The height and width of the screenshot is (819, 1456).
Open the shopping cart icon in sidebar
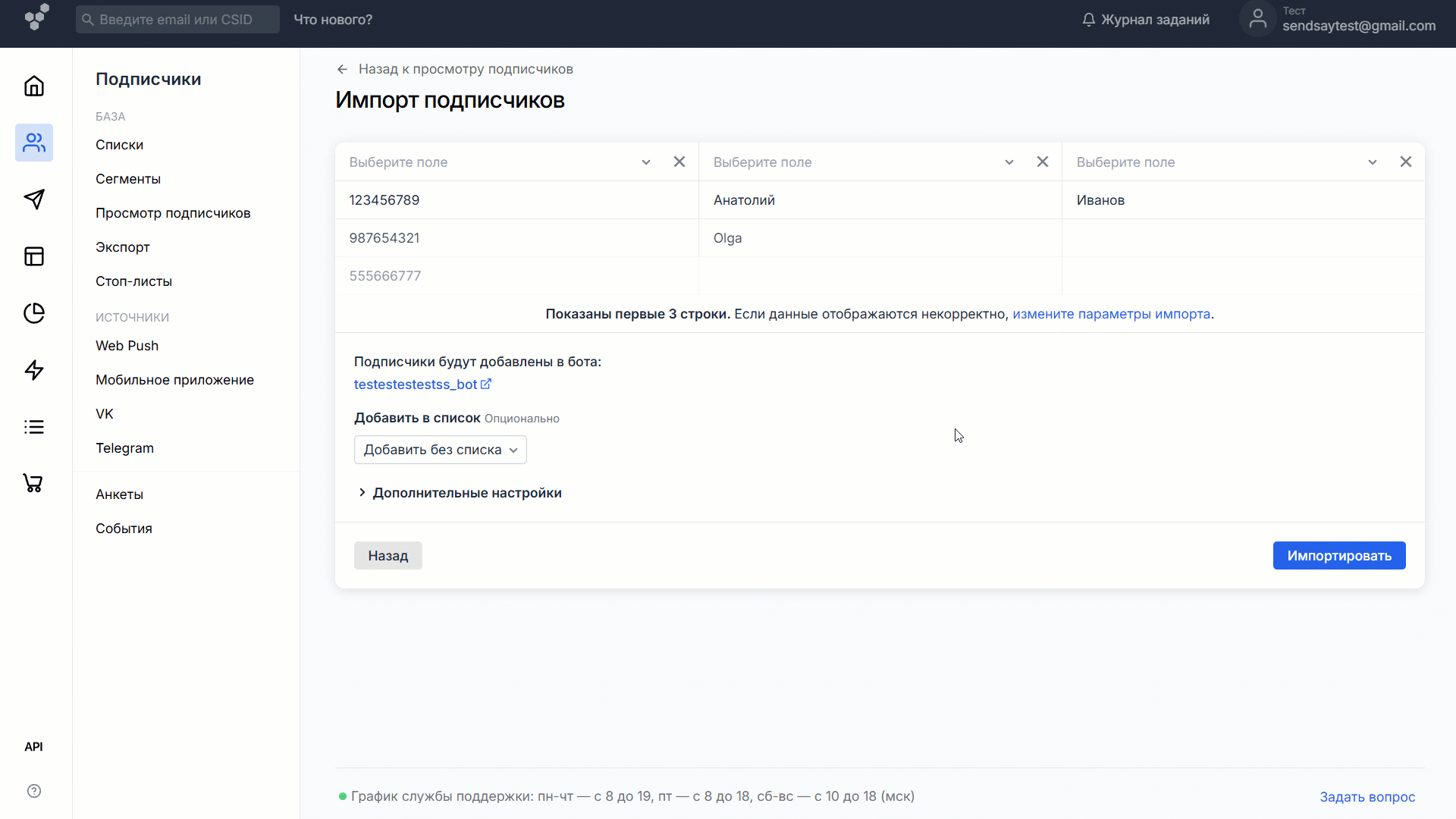[x=34, y=483]
